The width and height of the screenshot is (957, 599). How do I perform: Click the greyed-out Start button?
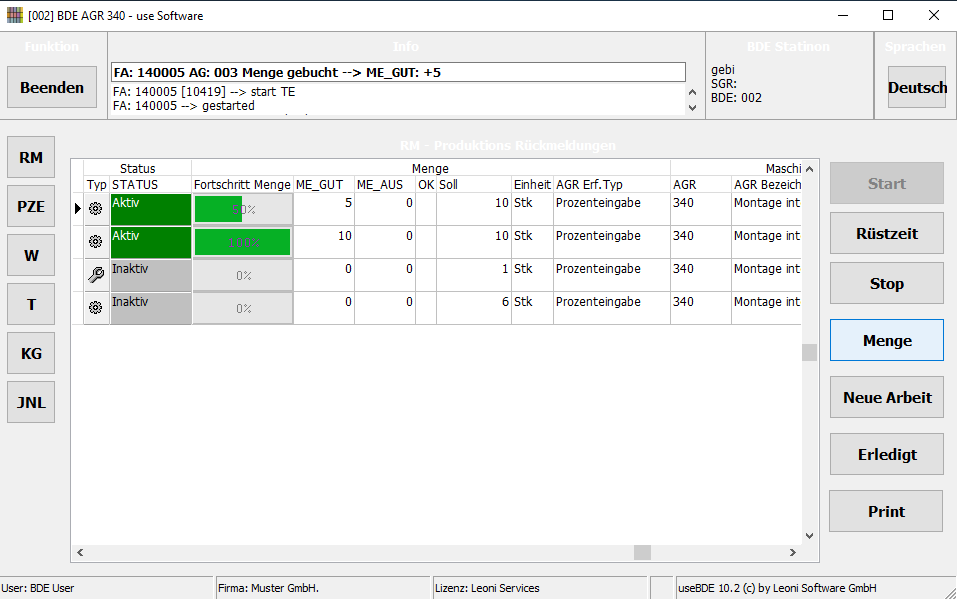tap(887, 183)
